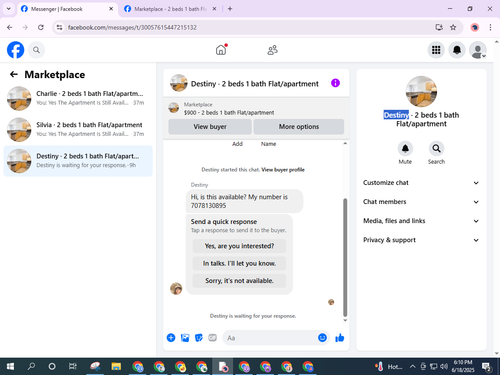Open the Windows action center icon
The image size is (500, 375).
[x=487, y=367]
